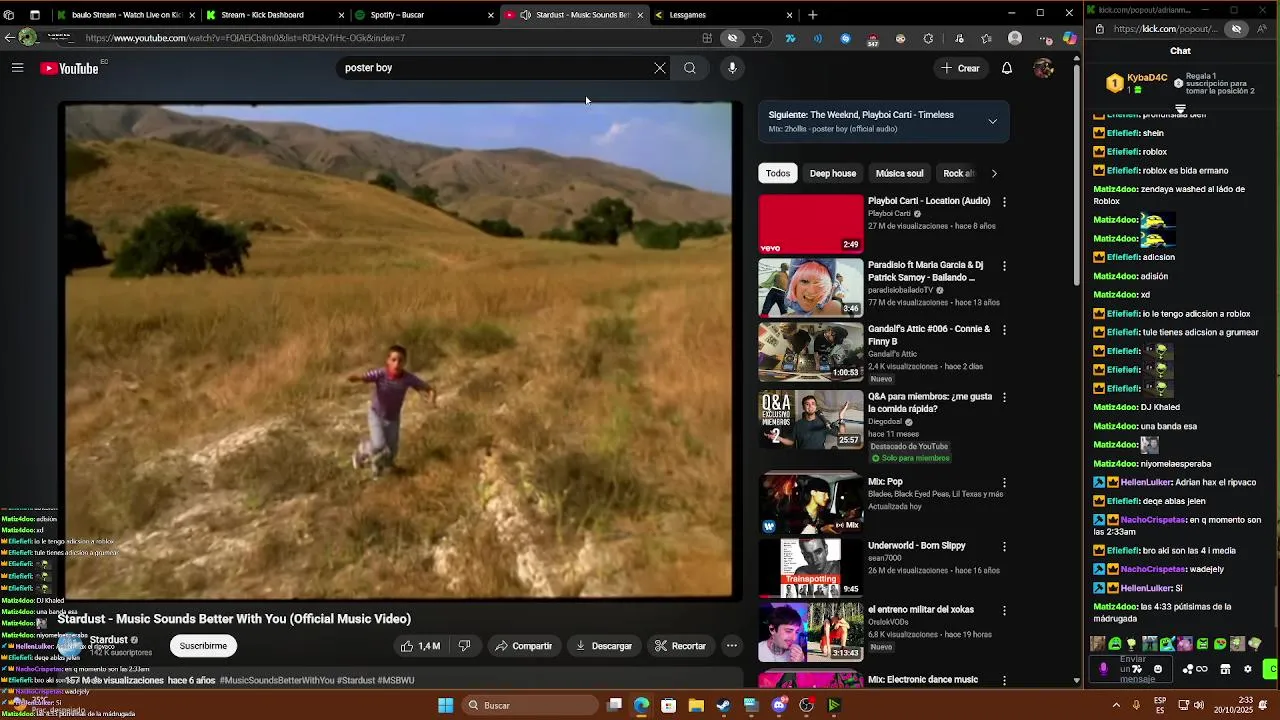Go to the YouTube home logo
This screenshot has height=720, width=1280.
point(69,68)
